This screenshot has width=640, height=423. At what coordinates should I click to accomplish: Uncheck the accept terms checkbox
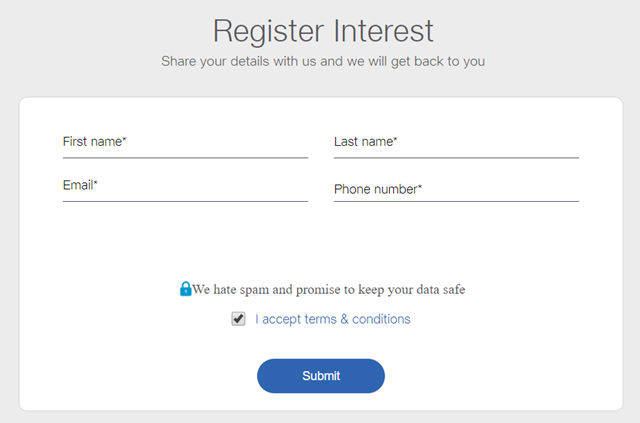click(238, 318)
